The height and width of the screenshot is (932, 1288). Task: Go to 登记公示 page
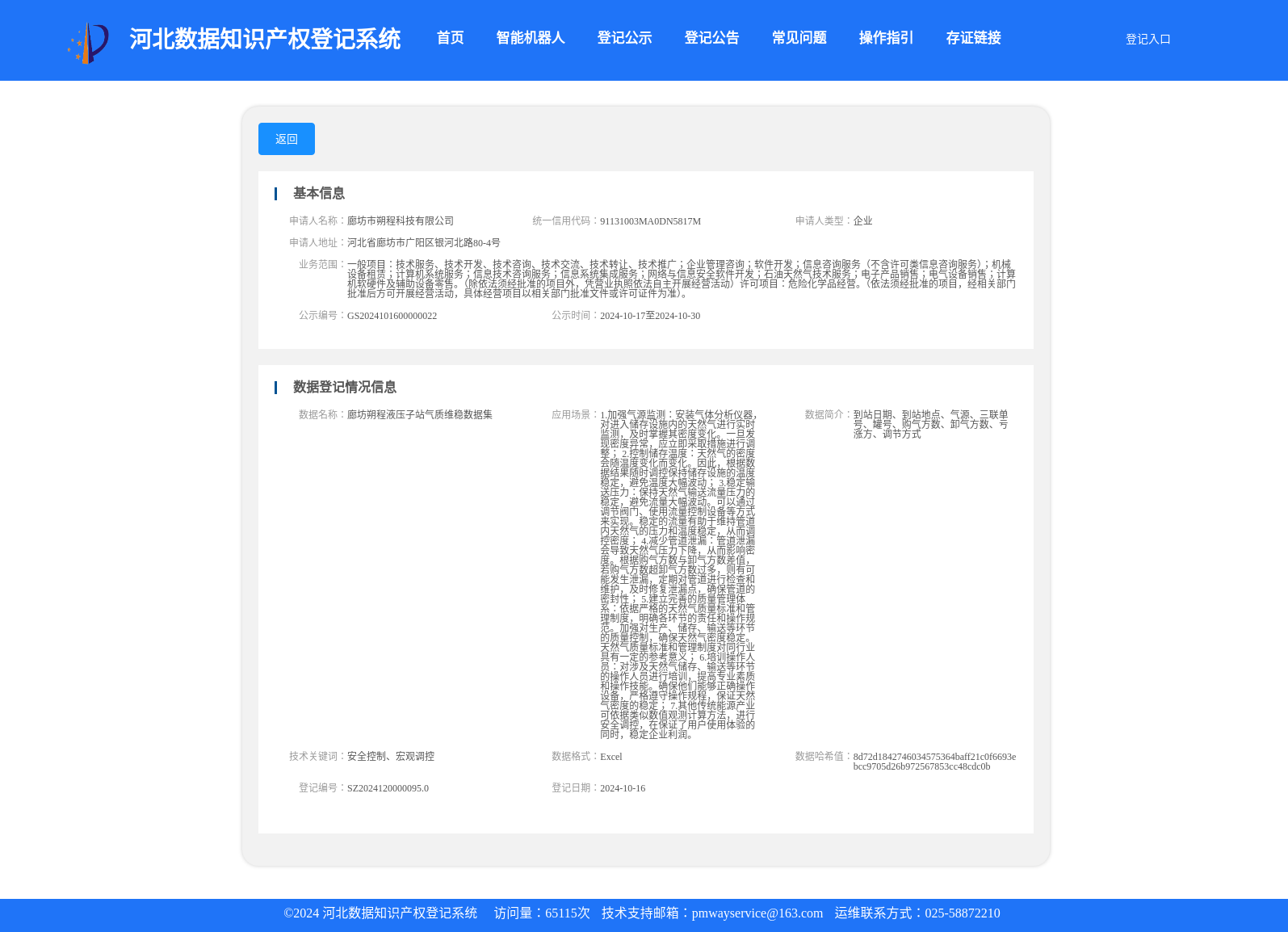[x=624, y=38]
